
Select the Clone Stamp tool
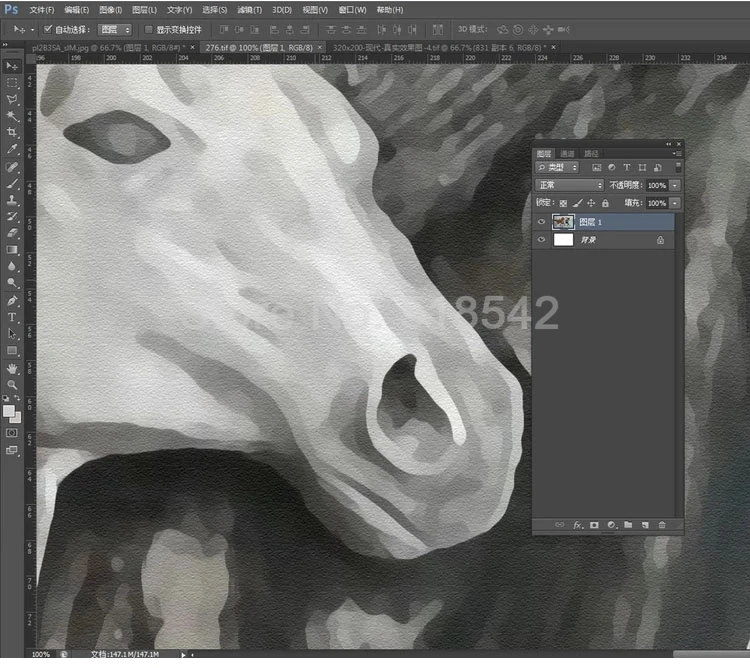12,200
